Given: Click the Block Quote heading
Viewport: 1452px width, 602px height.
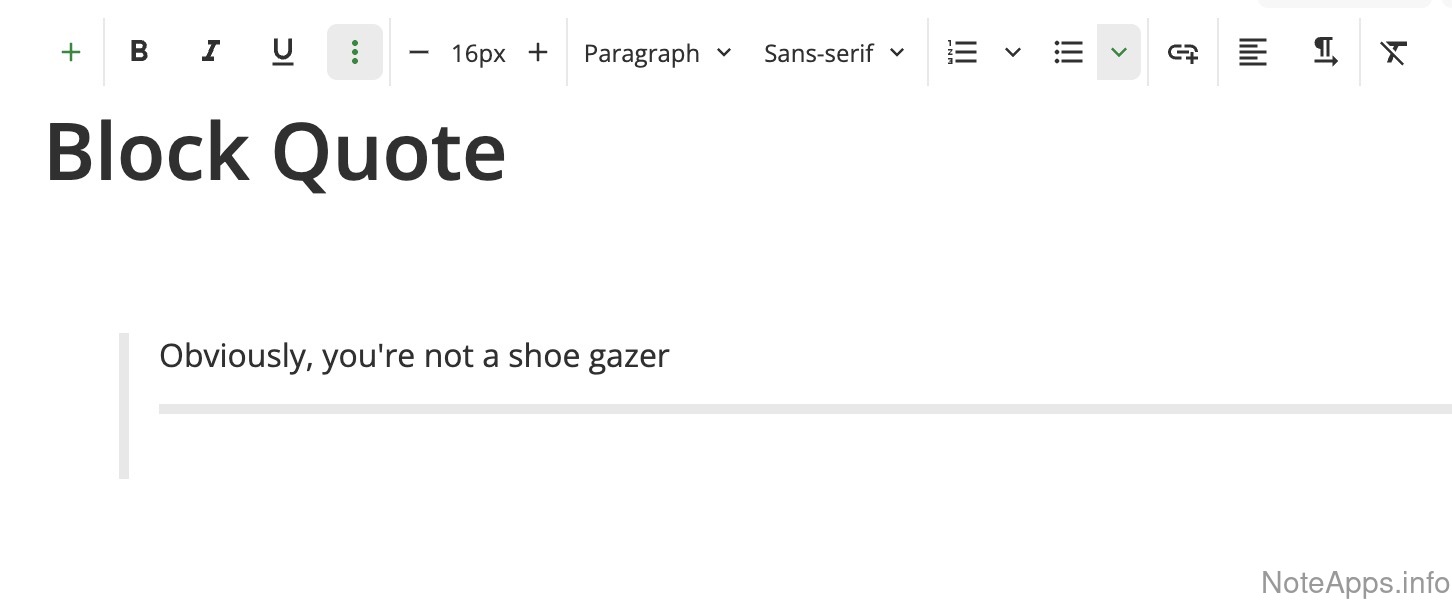Looking at the screenshot, I should click(x=276, y=152).
